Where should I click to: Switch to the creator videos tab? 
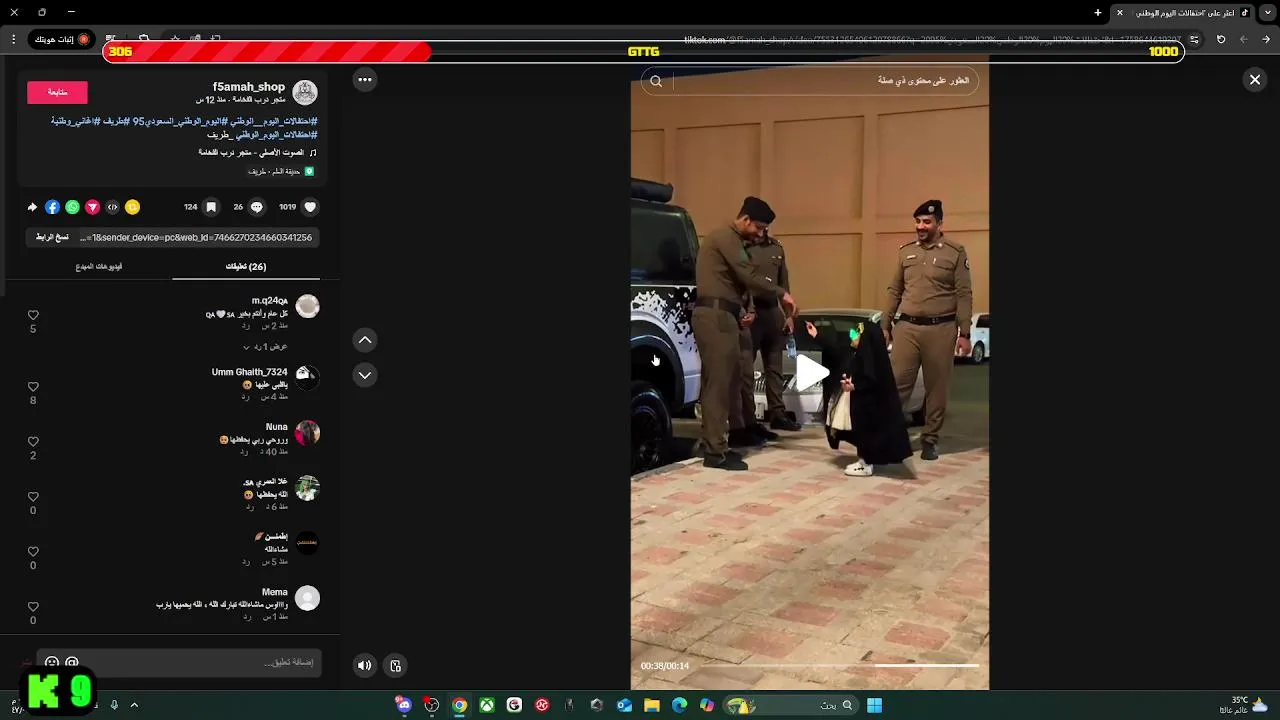99,267
